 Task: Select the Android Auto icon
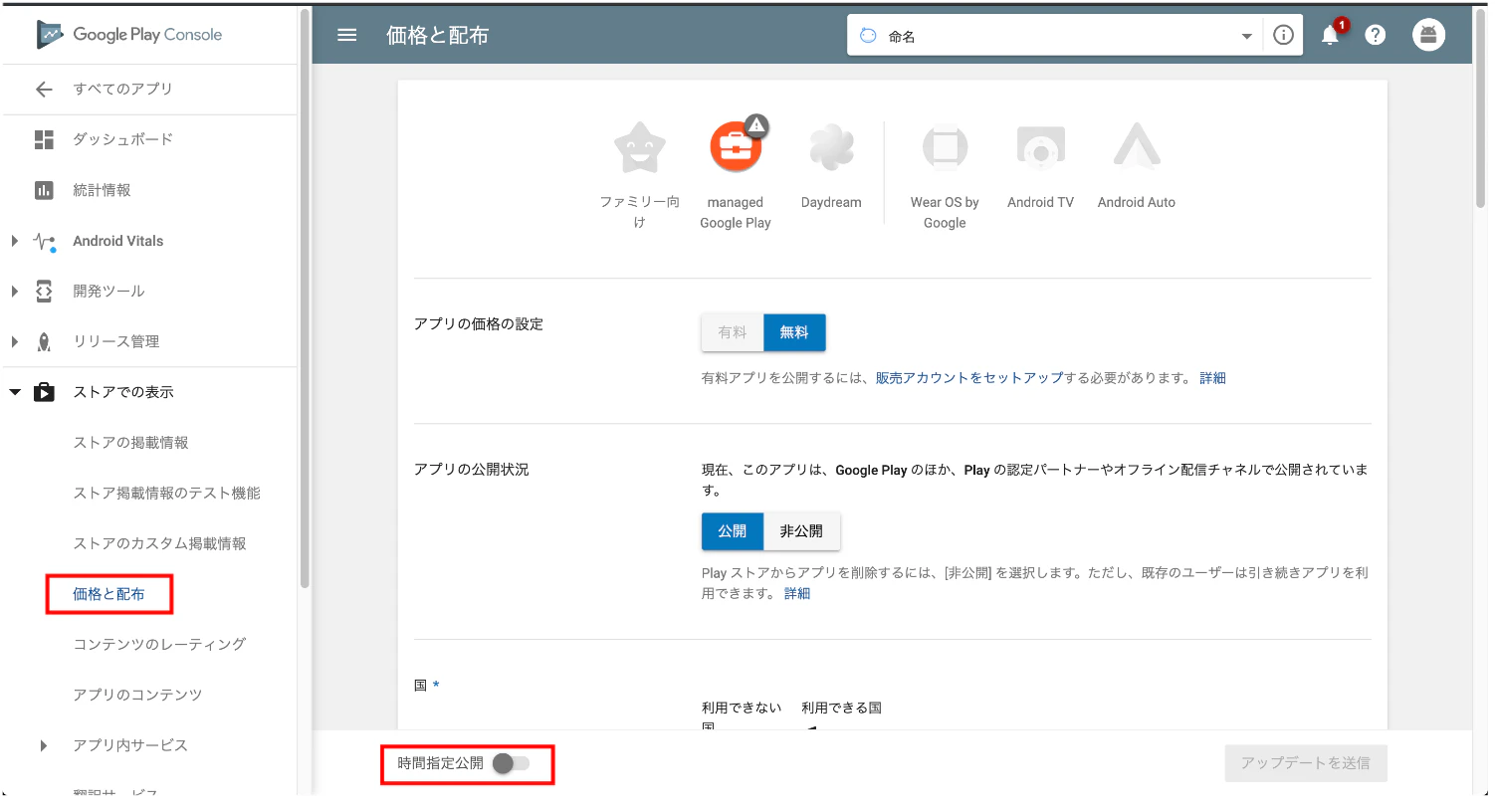[x=1137, y=146]
